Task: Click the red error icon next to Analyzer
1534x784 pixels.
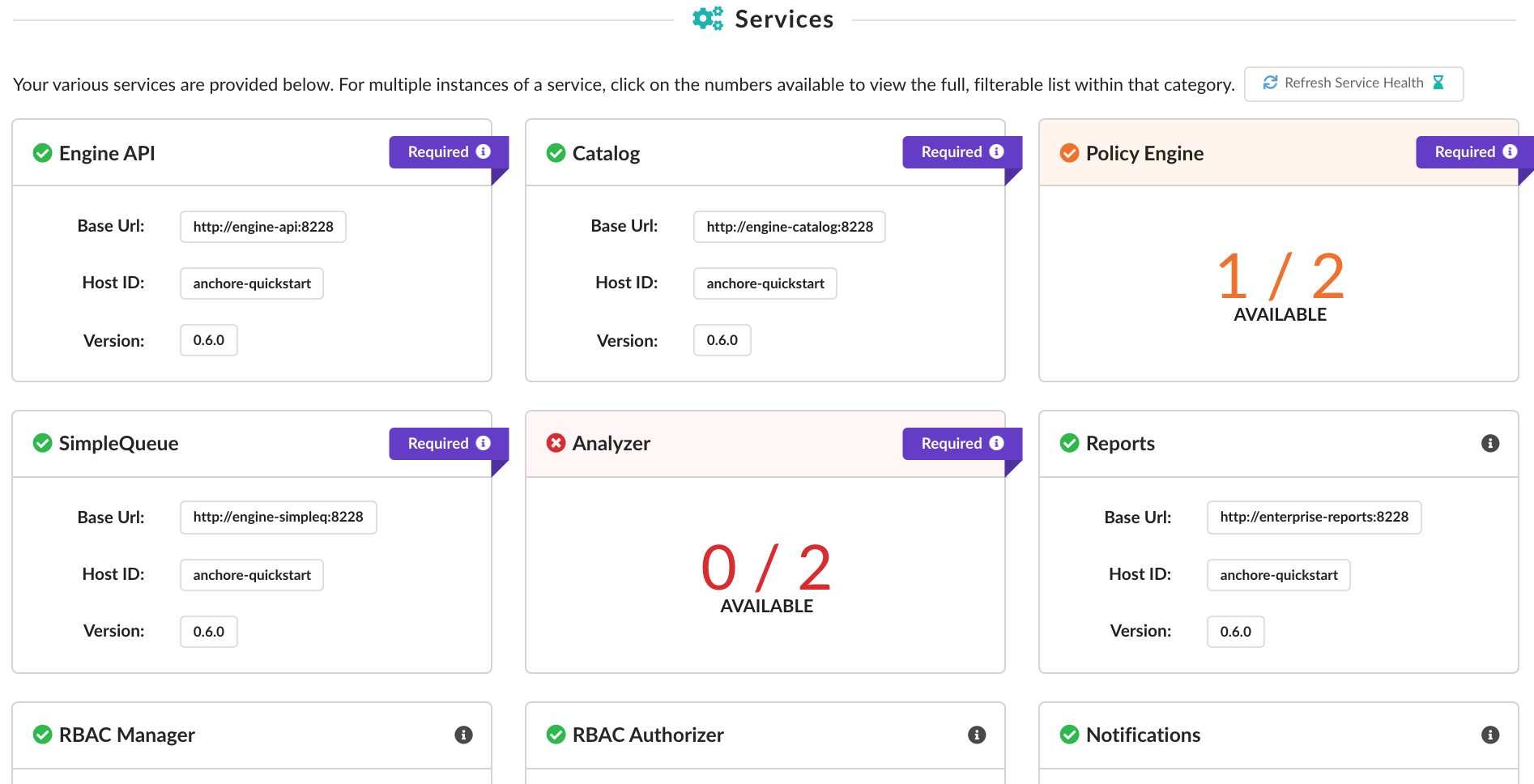Action: point(556,443)
